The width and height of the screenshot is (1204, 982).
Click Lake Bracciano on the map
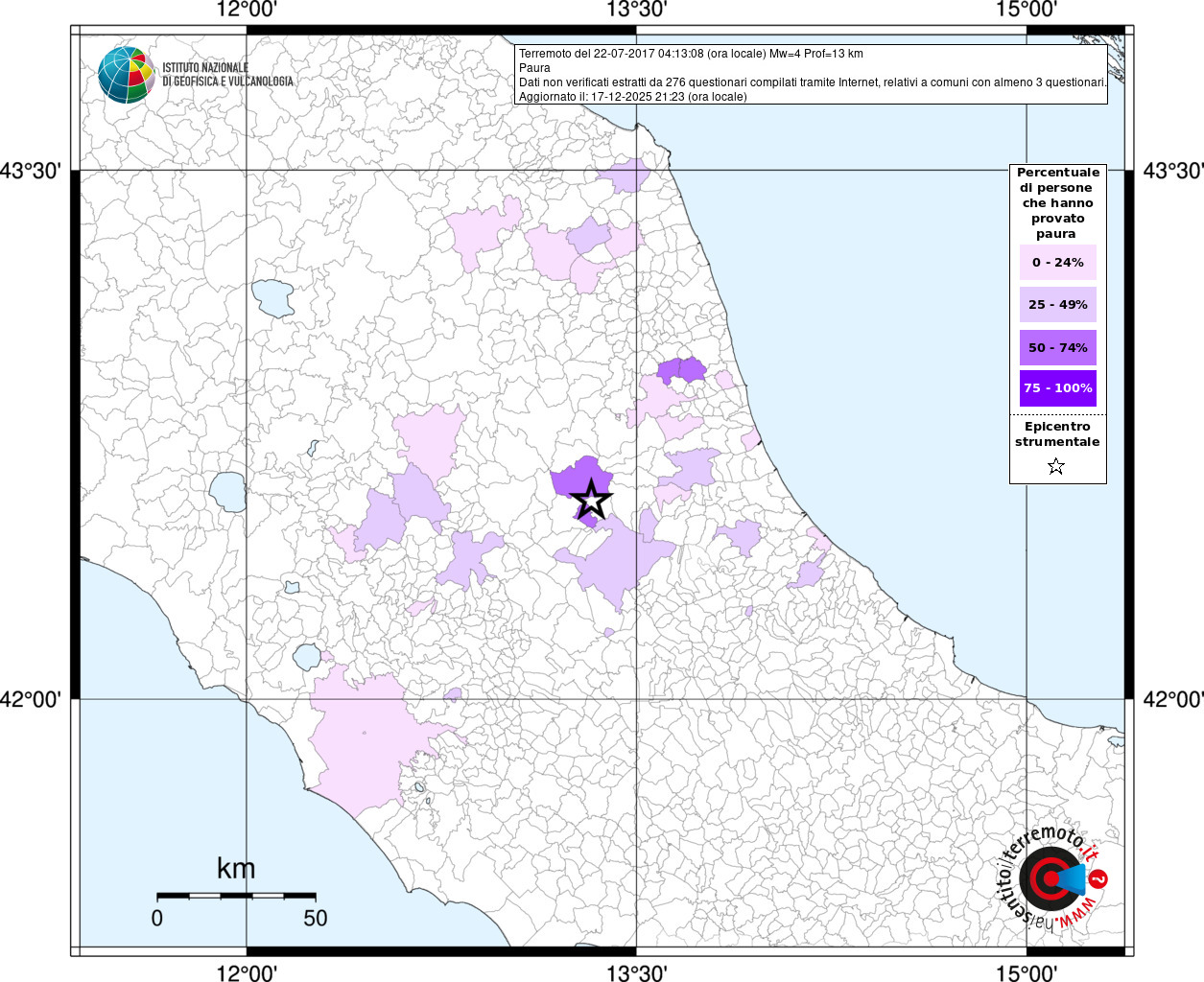307,657
